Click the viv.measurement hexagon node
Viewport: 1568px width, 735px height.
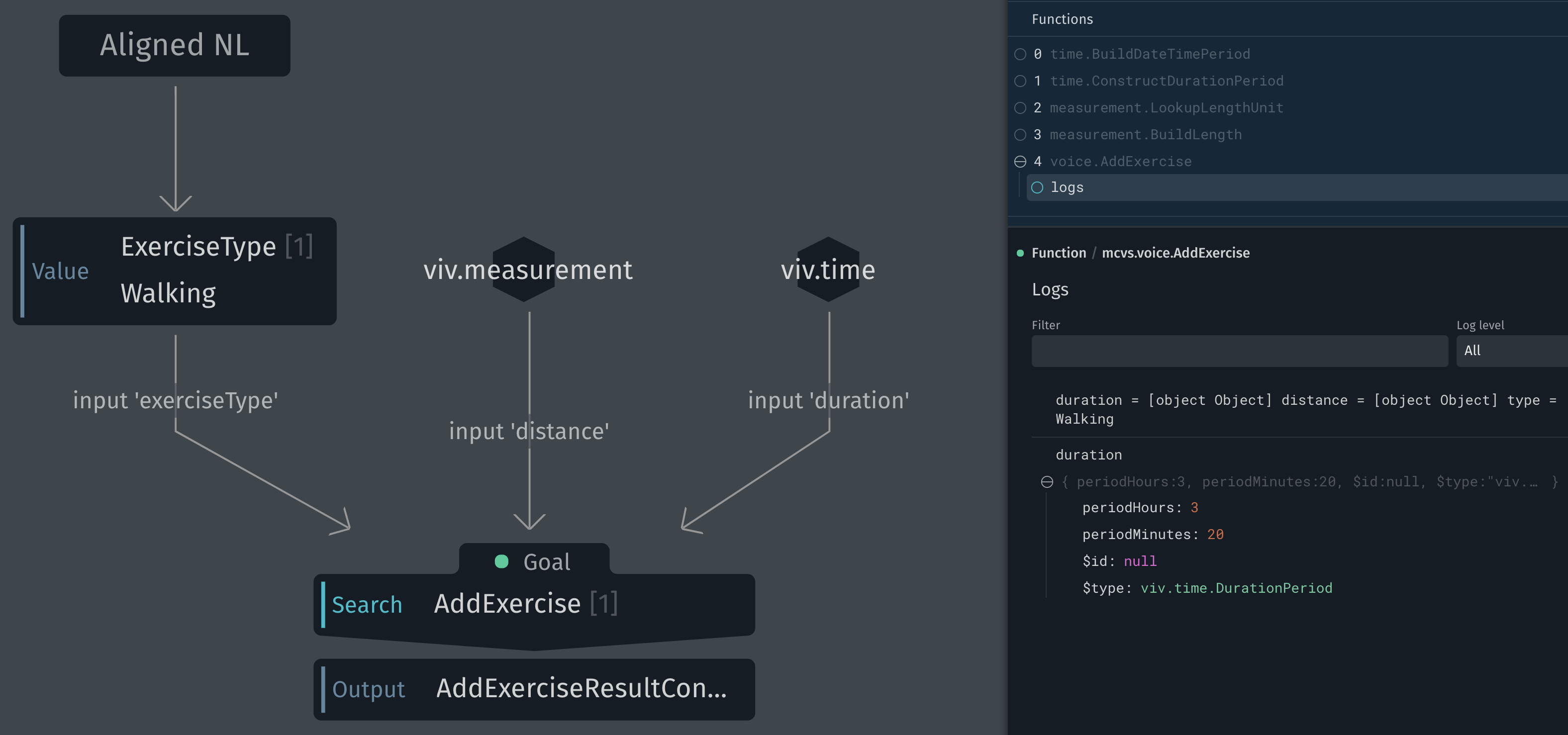click(523, 270)
